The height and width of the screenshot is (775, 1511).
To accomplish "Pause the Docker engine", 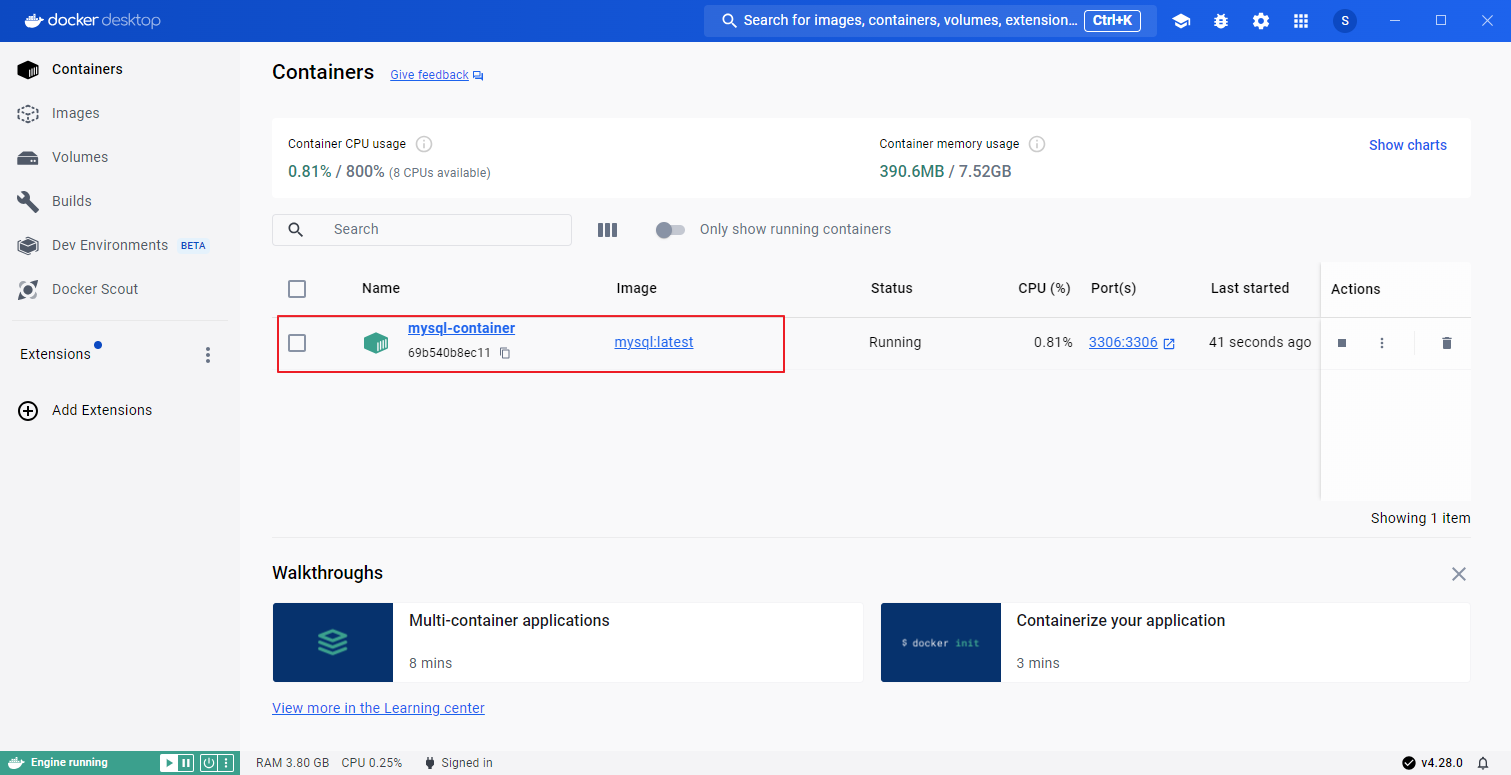I will (x=186, y=763).
